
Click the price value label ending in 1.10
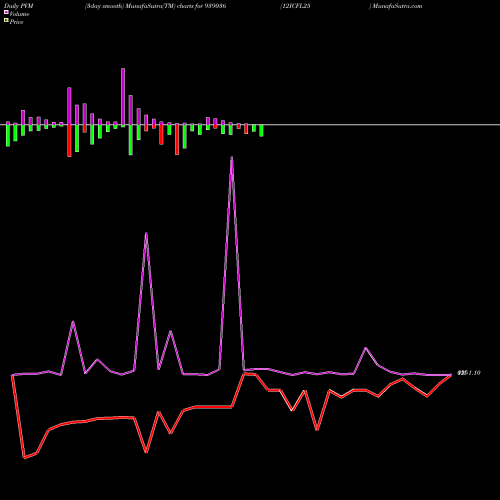coord(469,373)
